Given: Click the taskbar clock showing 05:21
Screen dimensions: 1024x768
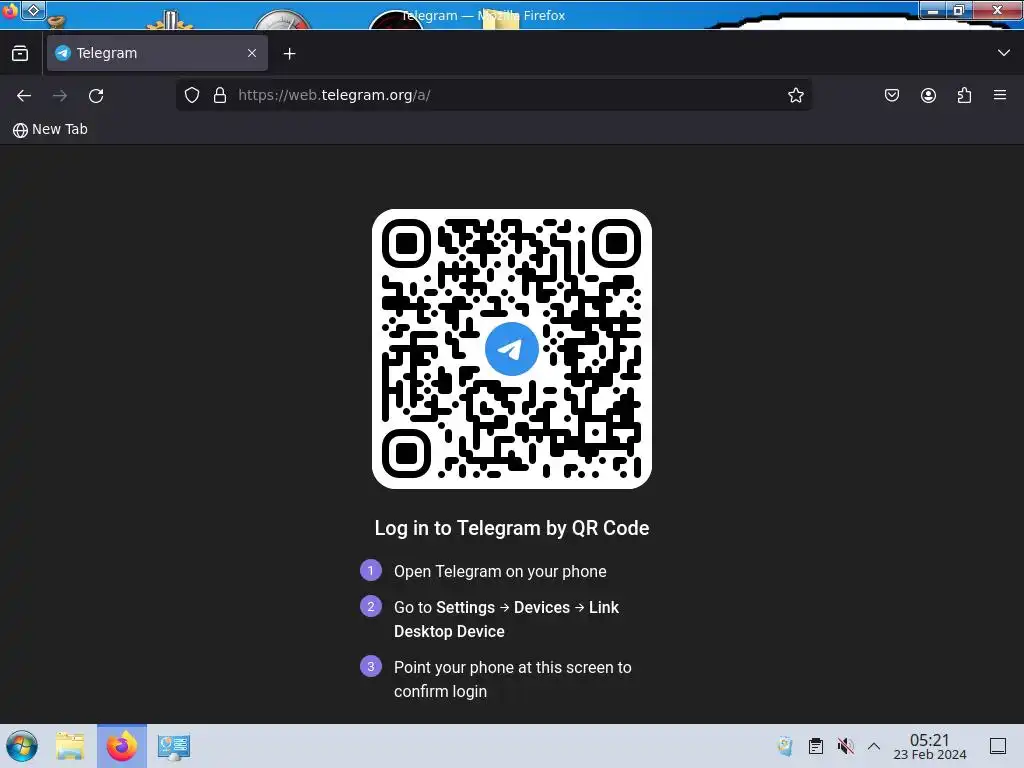Looking at the screenshot, I should click(x=930, y=746).
